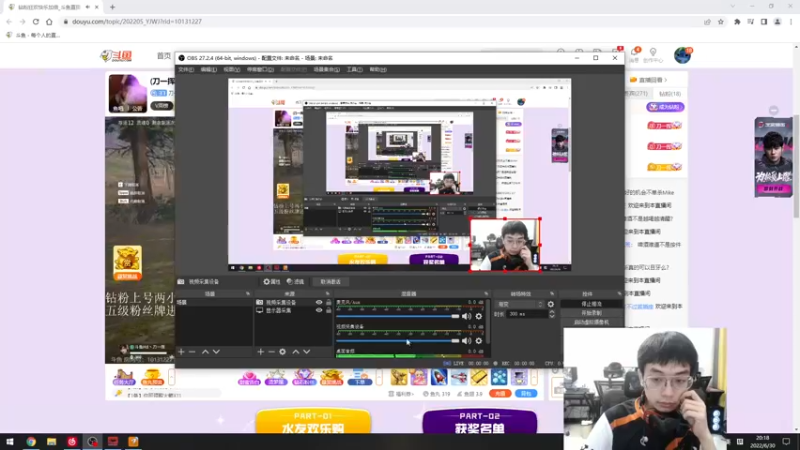Screen dimensions: 800x450
Task: Pop out the scene transitions dock panel
Action: click(552, 294)
